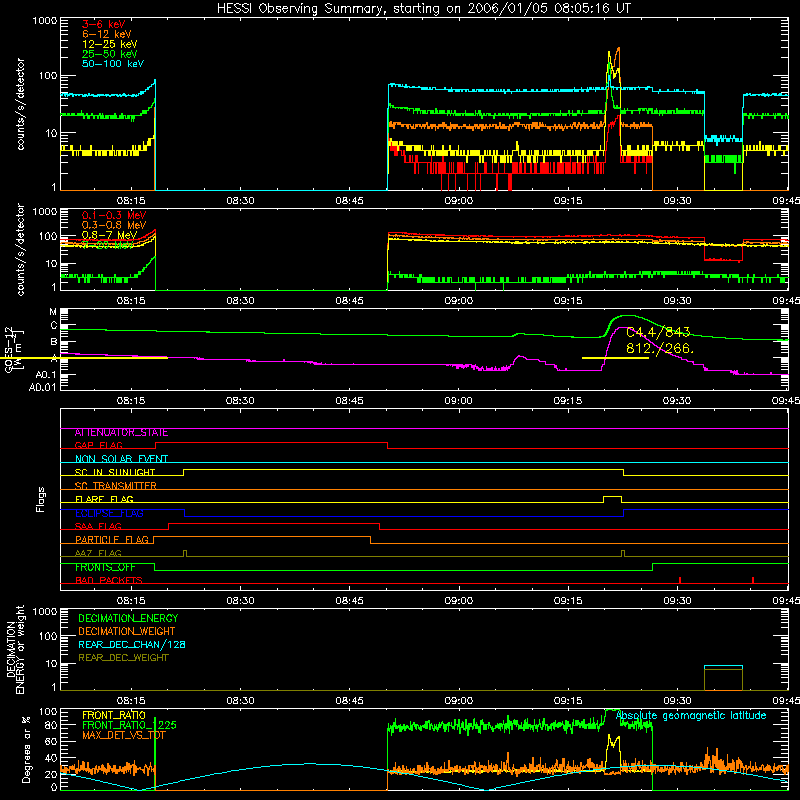Click the 0.3-0.8 MeV legend label
The image size is (800, 800).
click(x=114, y=225)
